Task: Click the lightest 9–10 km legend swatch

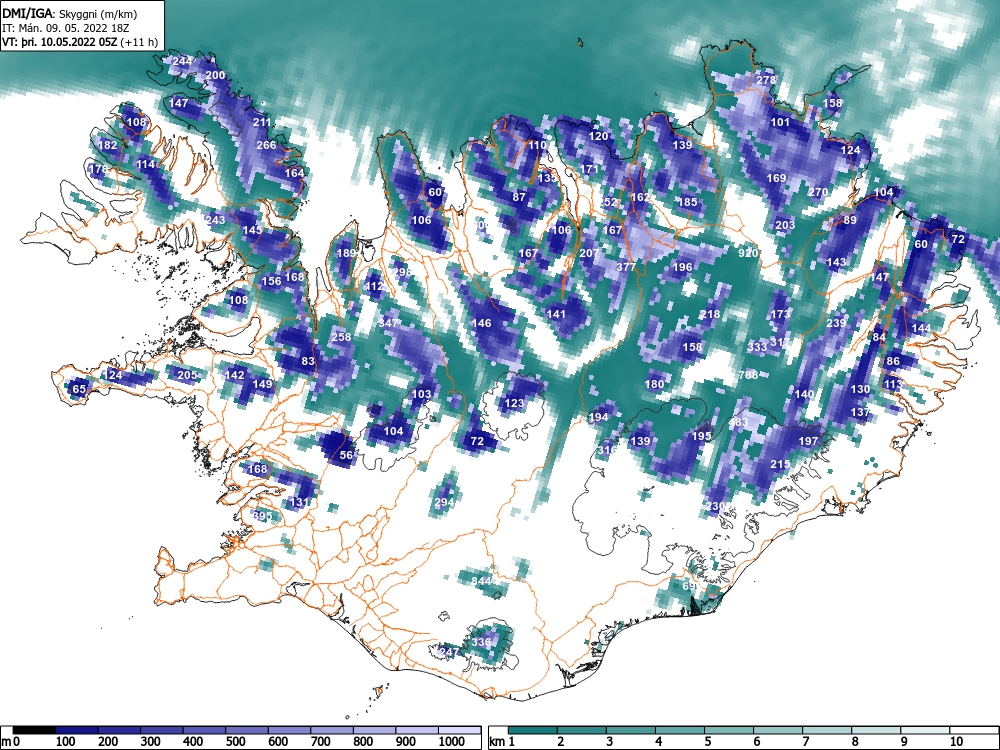Action: tap(925, 730)
